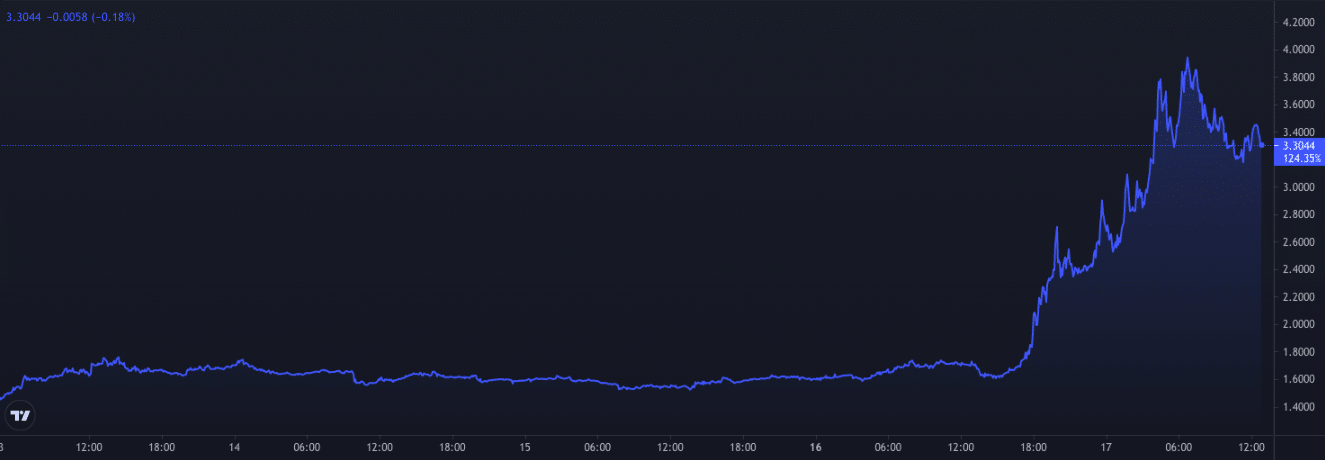Viewport: 1325px width, 460px height.
Task: Click the 2.0000 price axis label
Action: pos(1298,324)
